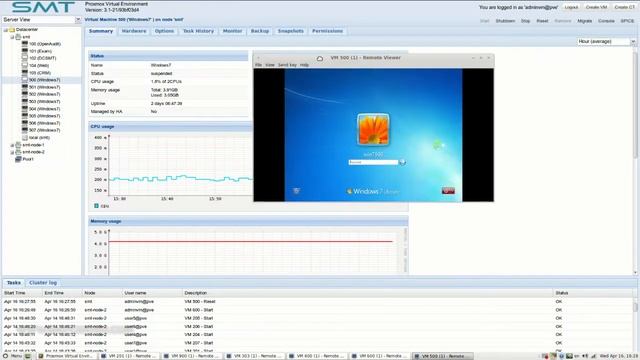
Task: Open the Snapshots tab
Action: 291,31
